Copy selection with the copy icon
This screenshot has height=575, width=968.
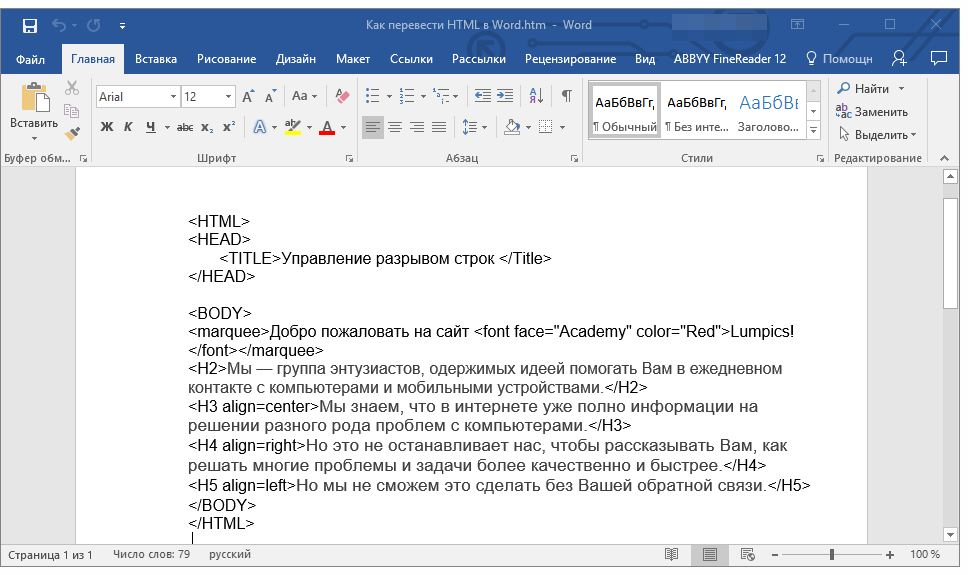tap(72, 111)
